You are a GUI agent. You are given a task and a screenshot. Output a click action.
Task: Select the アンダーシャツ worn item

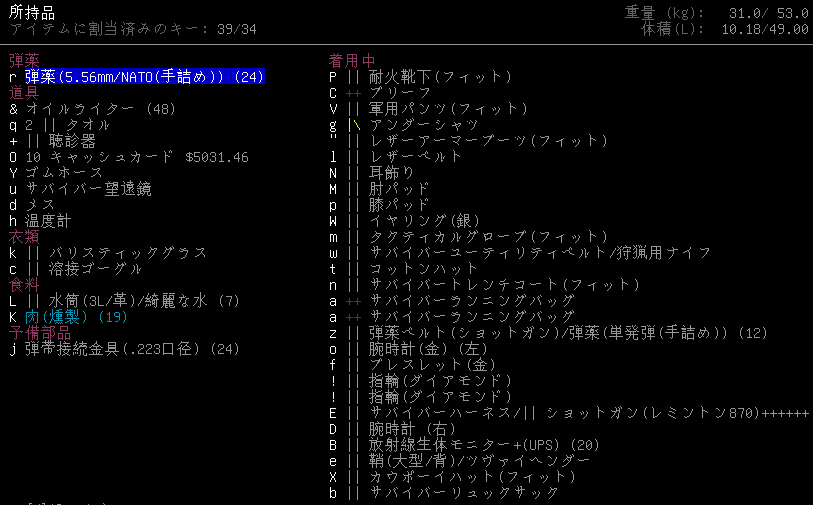pos(410,125)
